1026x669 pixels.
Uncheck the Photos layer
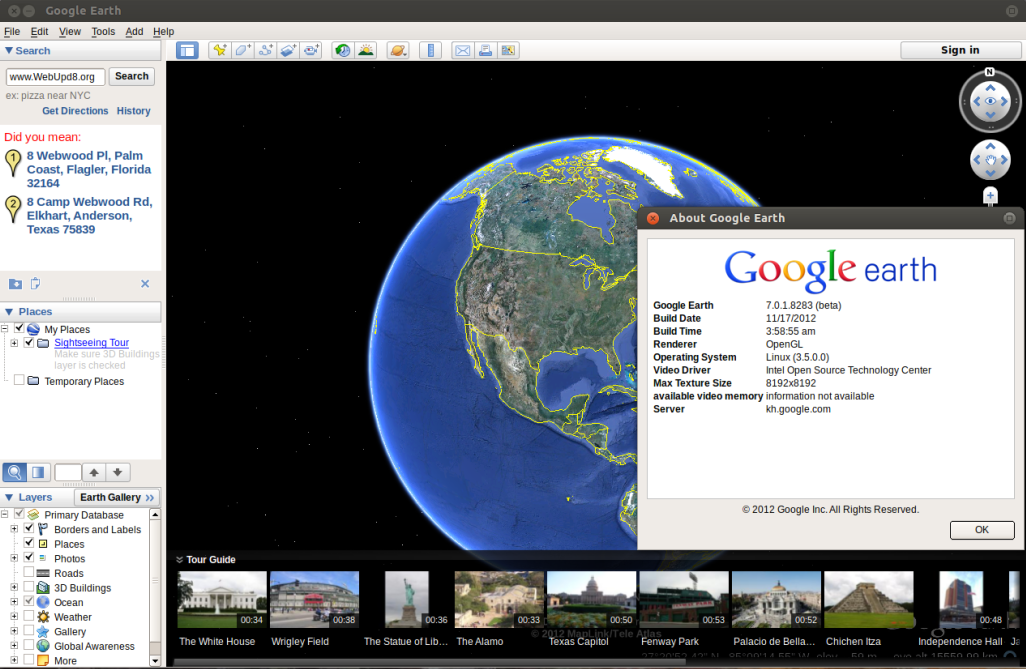(28, 558)
